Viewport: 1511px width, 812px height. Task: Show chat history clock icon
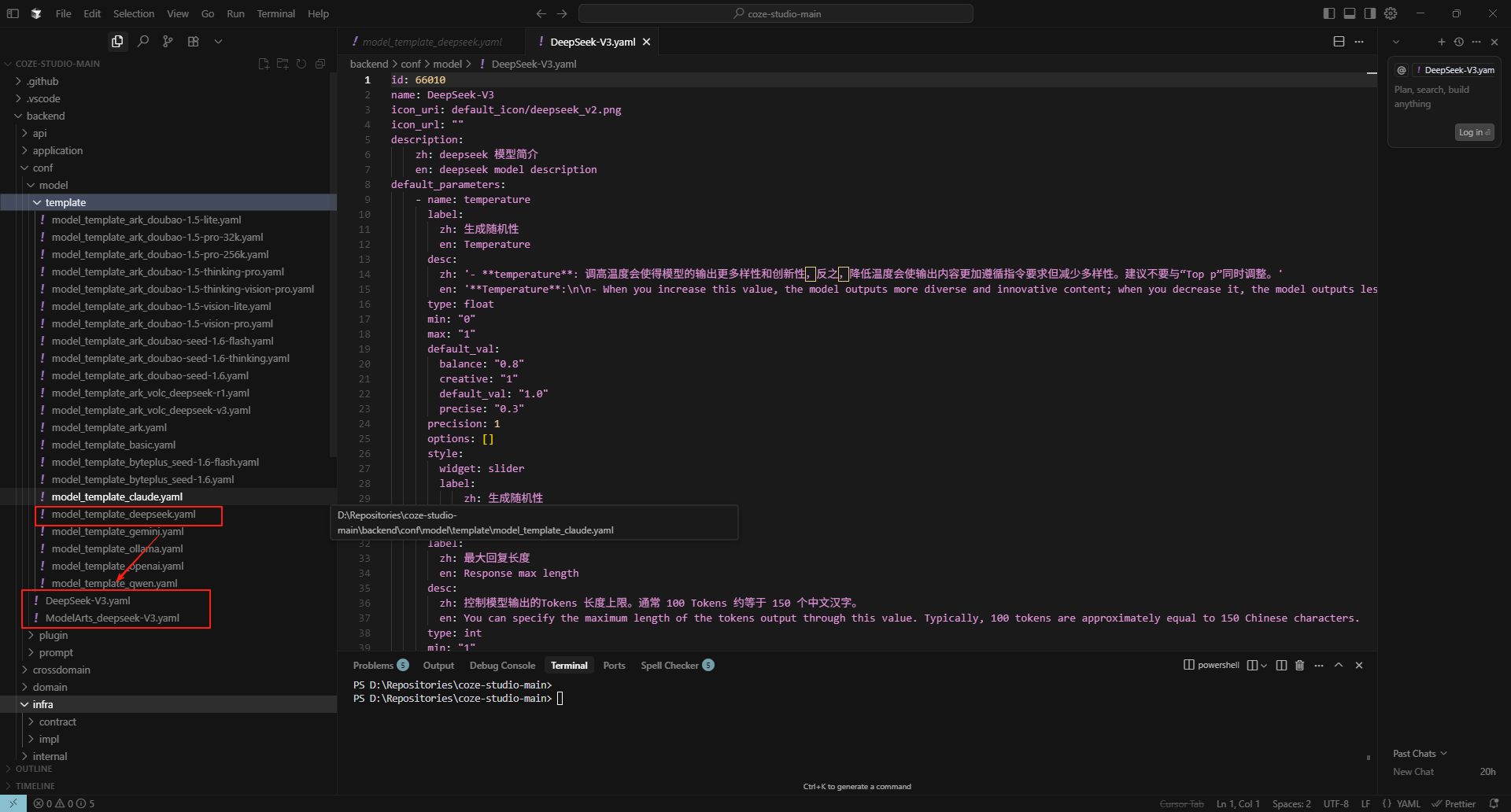[1459, 42]
